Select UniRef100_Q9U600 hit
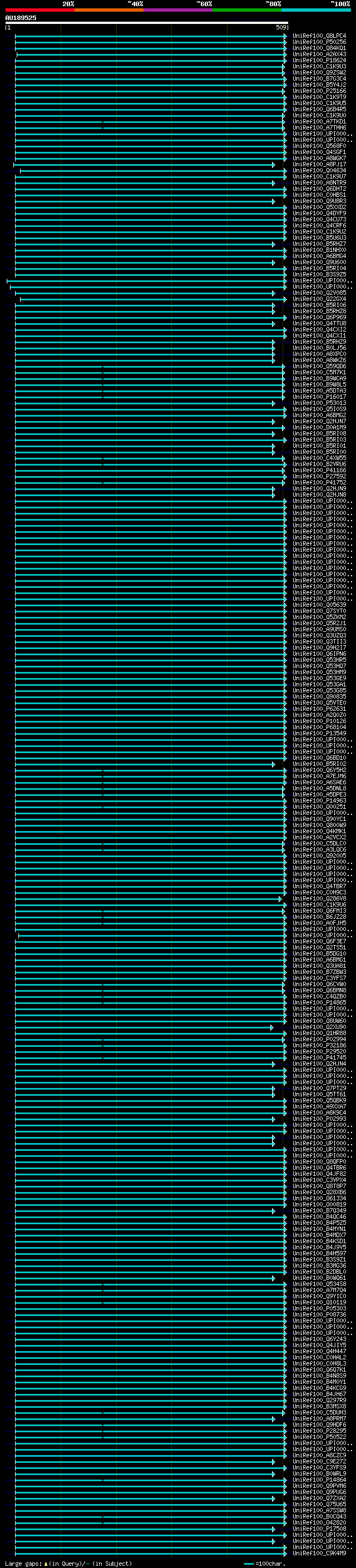This screenshot has height=1568, width=356. pyautogui.click(x=319, y=263)
